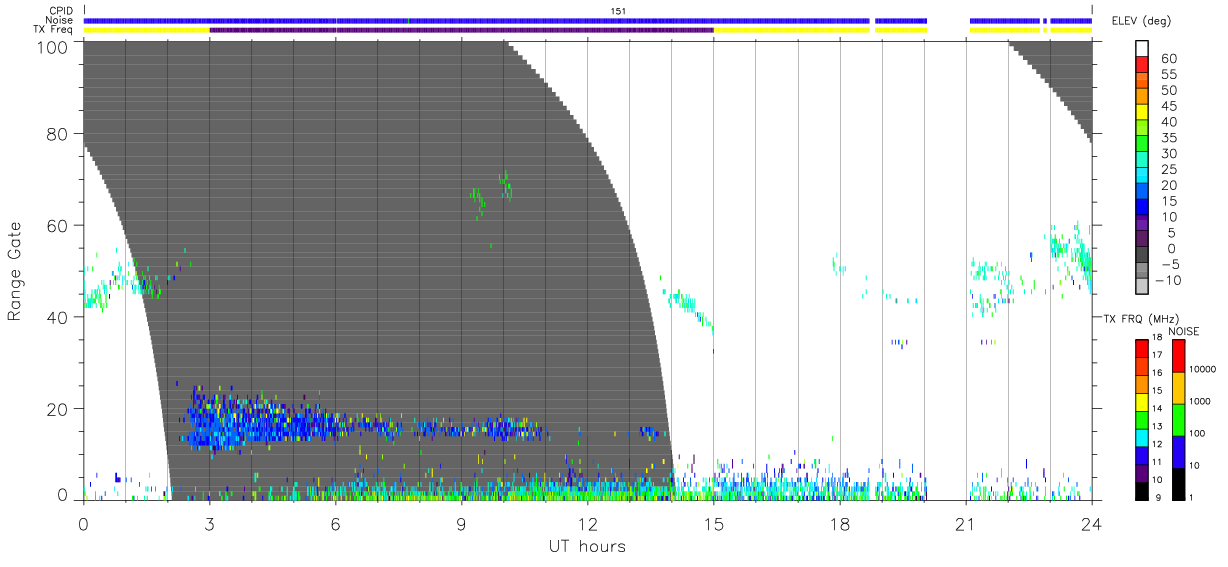
Task: Select the CPID label at top left
Action: point(61,11)
